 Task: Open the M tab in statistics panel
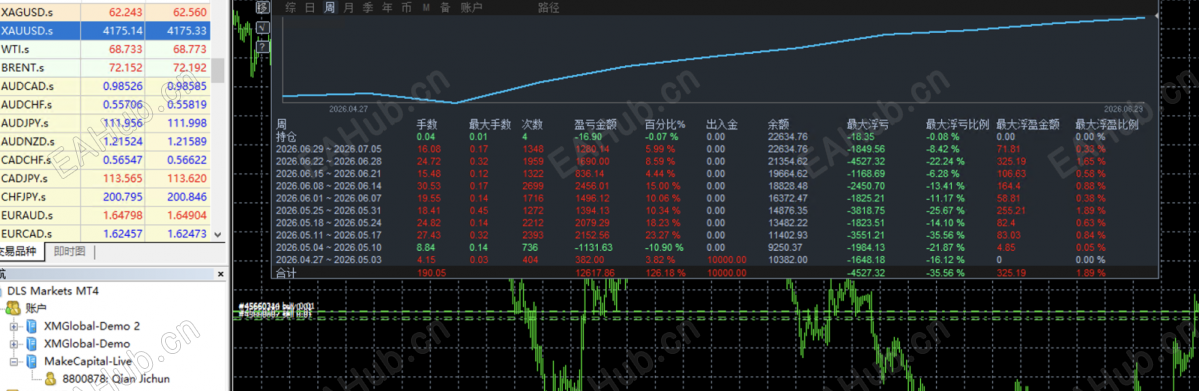[x=425, y=8]
